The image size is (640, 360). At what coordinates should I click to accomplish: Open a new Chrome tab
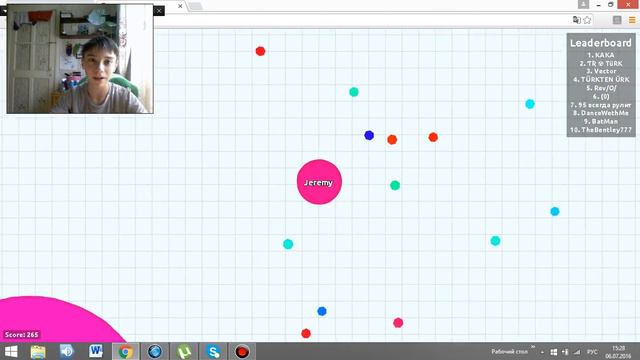[x=196, y=6]
